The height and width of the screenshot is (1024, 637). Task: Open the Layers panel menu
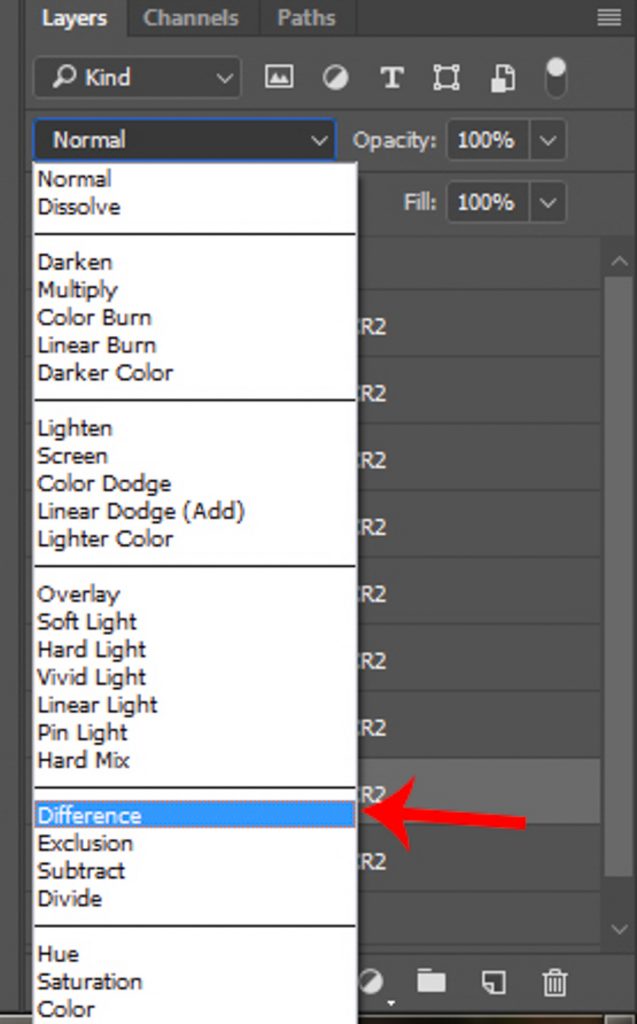pos(608,17)
